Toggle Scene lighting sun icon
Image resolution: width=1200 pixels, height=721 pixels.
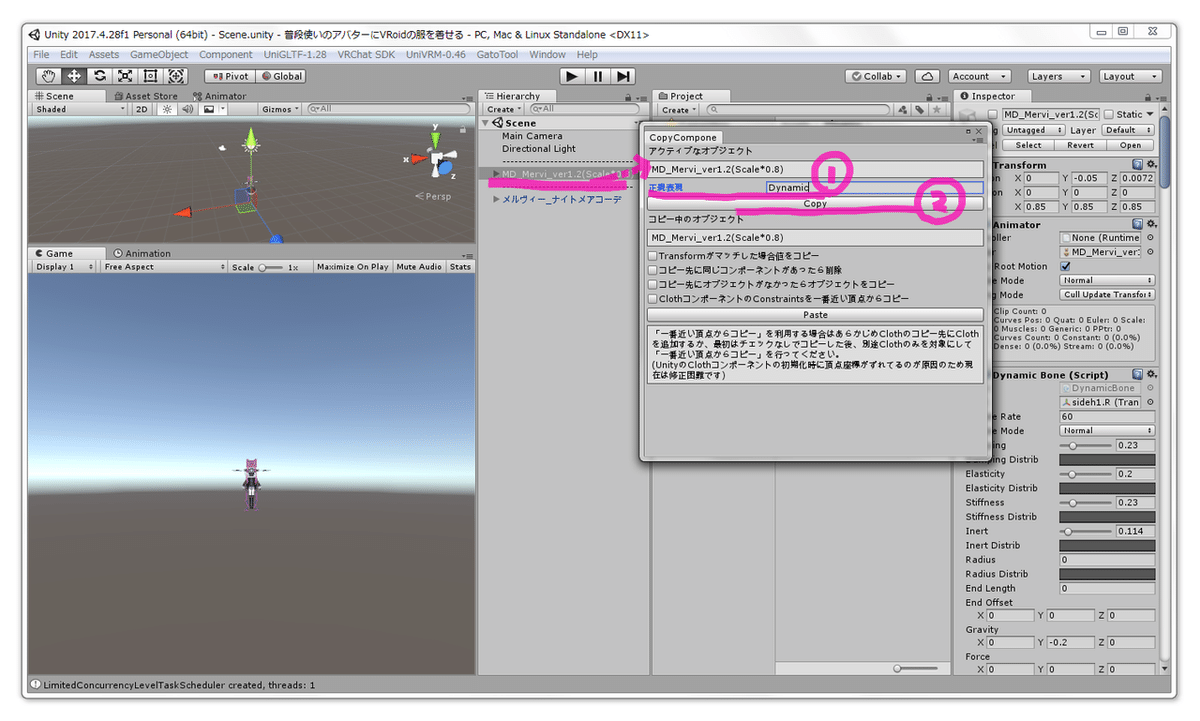coord(167,109)
